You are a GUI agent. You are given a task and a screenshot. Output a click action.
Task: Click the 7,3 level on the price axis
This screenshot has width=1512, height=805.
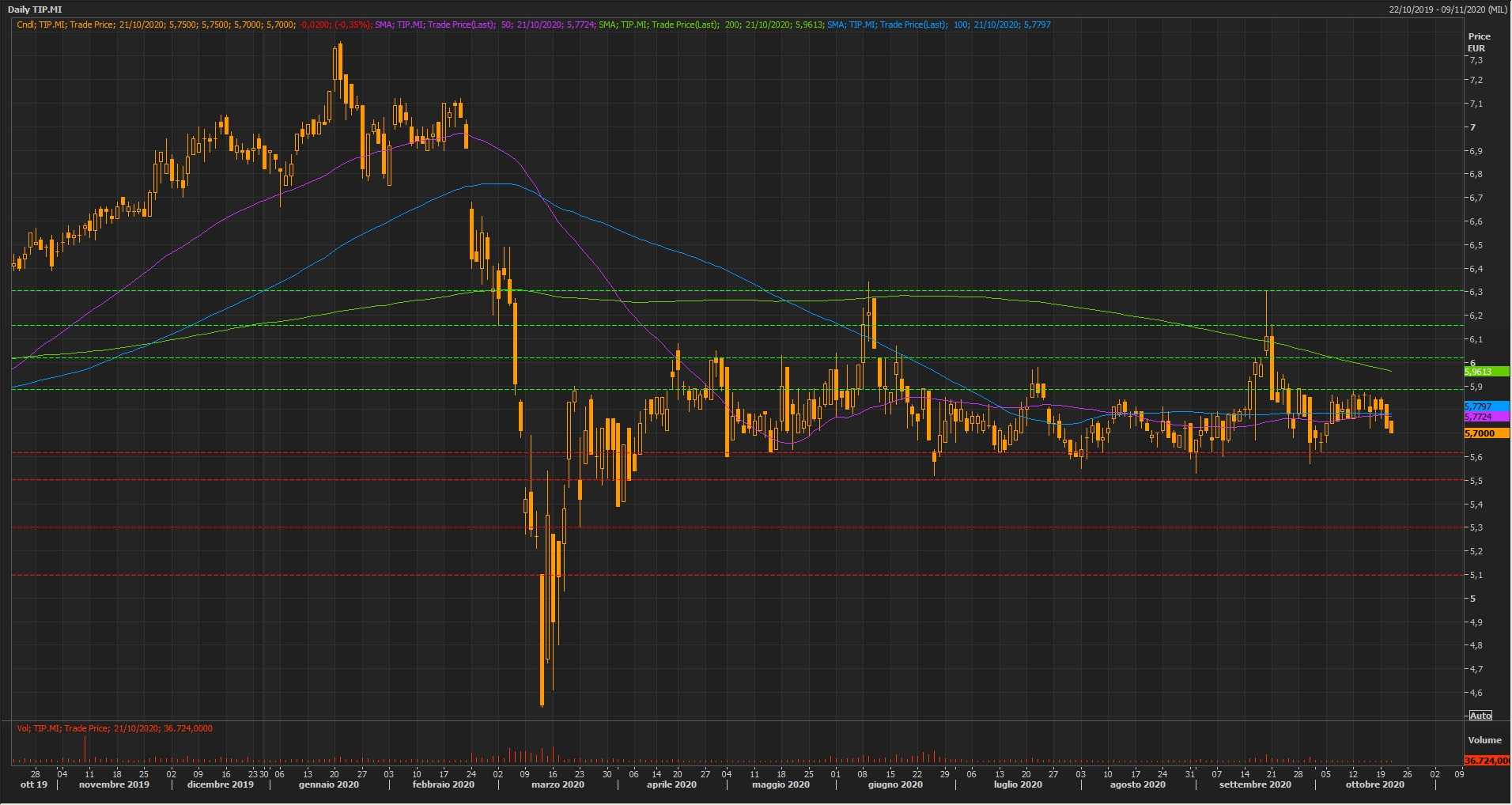pos(1476,61)
